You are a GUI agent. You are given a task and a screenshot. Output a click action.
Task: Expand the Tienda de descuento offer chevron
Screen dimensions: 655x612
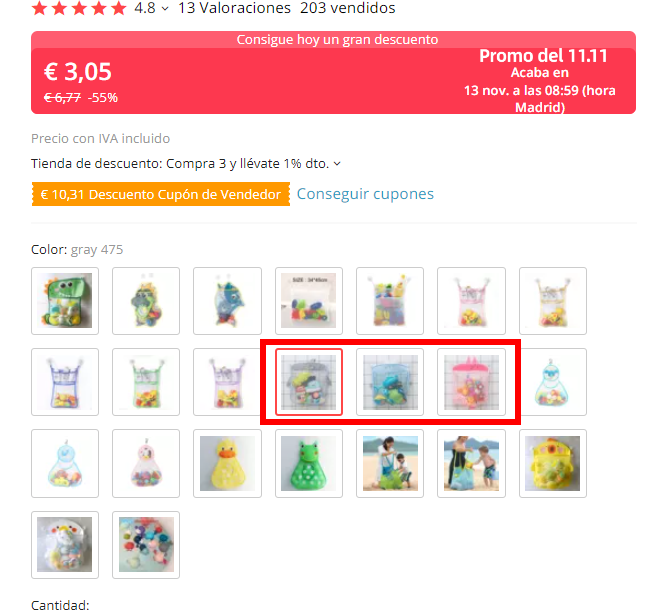[337, 164]
